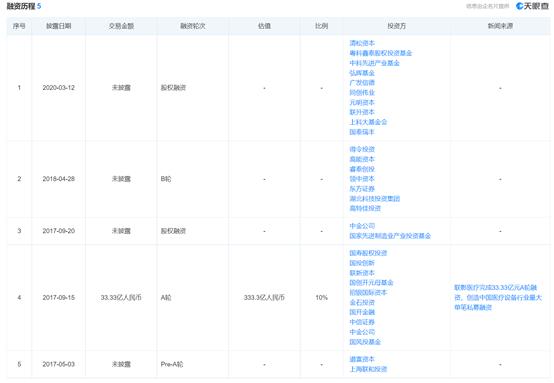Click the 国开金融 investor link
This screenshot has height=383, width=554.
click(362, 312)
